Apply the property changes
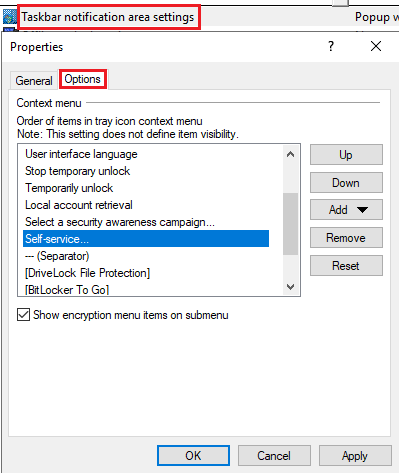Screen dimensions: 399x473 [x=355, y=456]
